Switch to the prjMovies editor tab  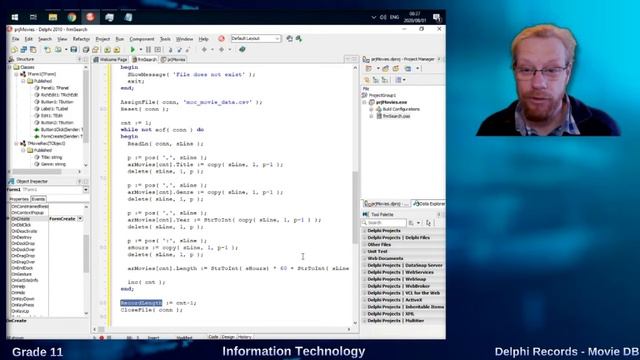tap(174, 60)
